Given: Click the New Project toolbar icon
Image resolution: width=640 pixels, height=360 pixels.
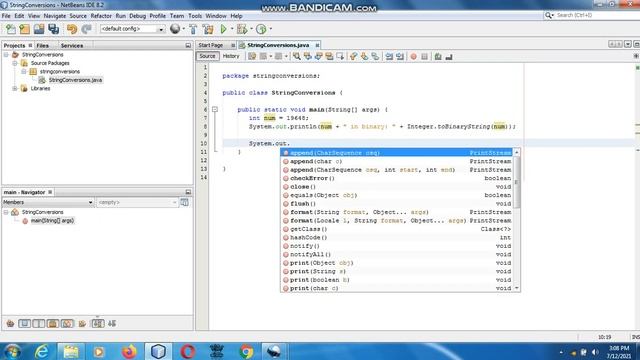Looking at the screenshot, I should [x=24, y=29].
